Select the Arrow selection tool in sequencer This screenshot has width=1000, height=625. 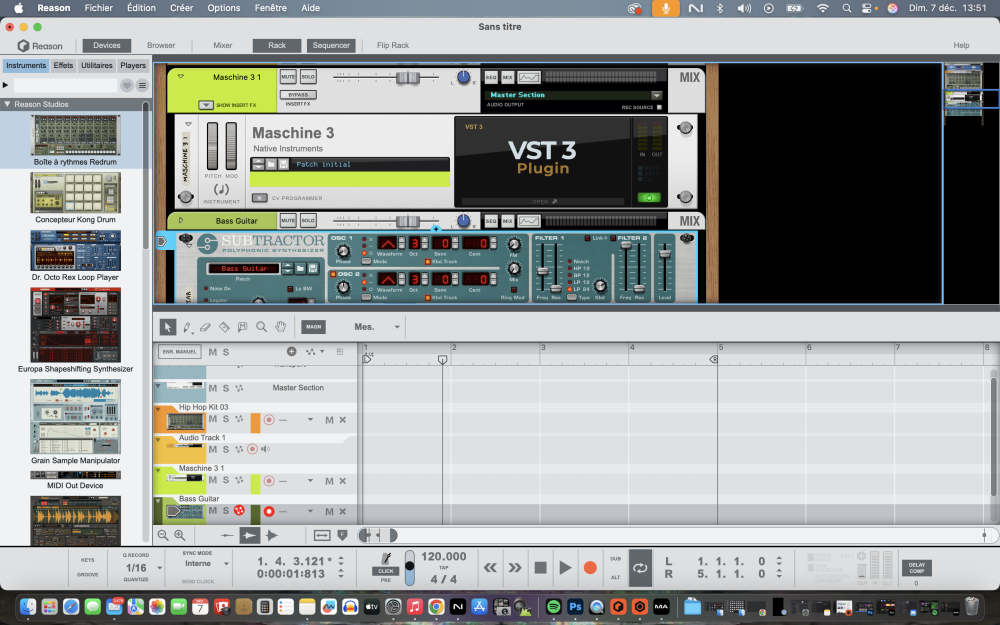pyautogui.click(x=167, y=327)
